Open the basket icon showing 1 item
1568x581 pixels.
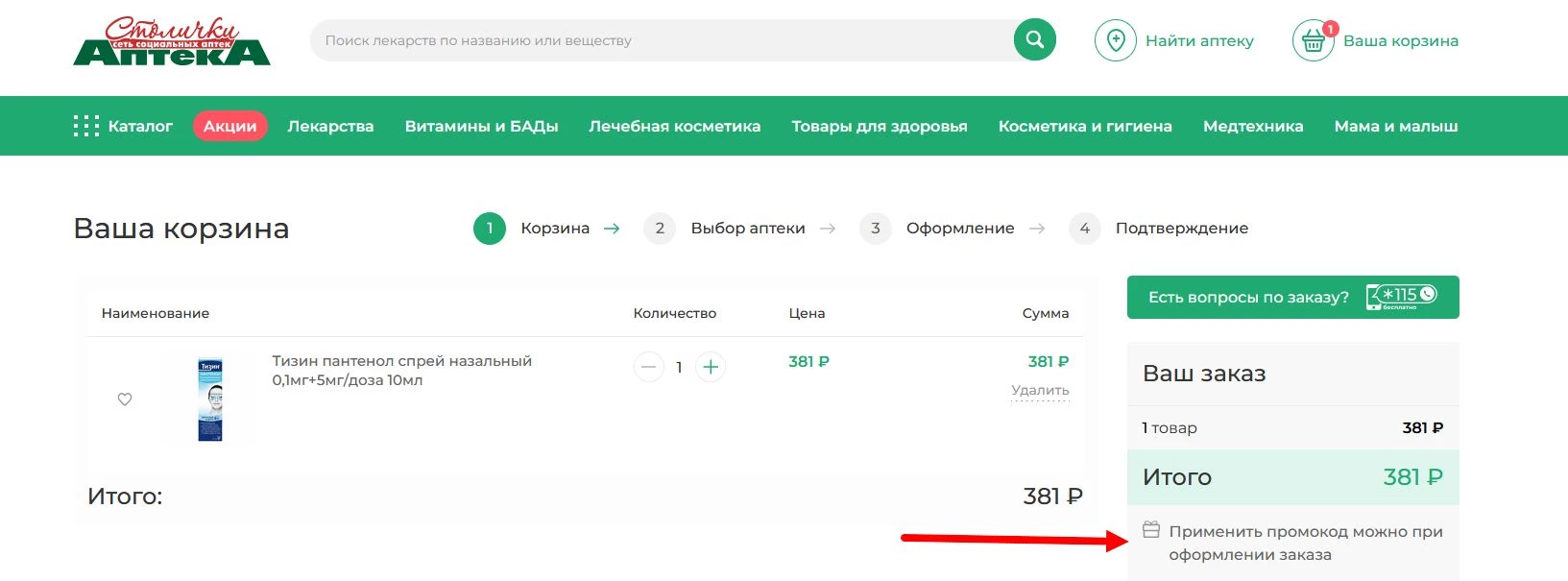coord(1315,40)
